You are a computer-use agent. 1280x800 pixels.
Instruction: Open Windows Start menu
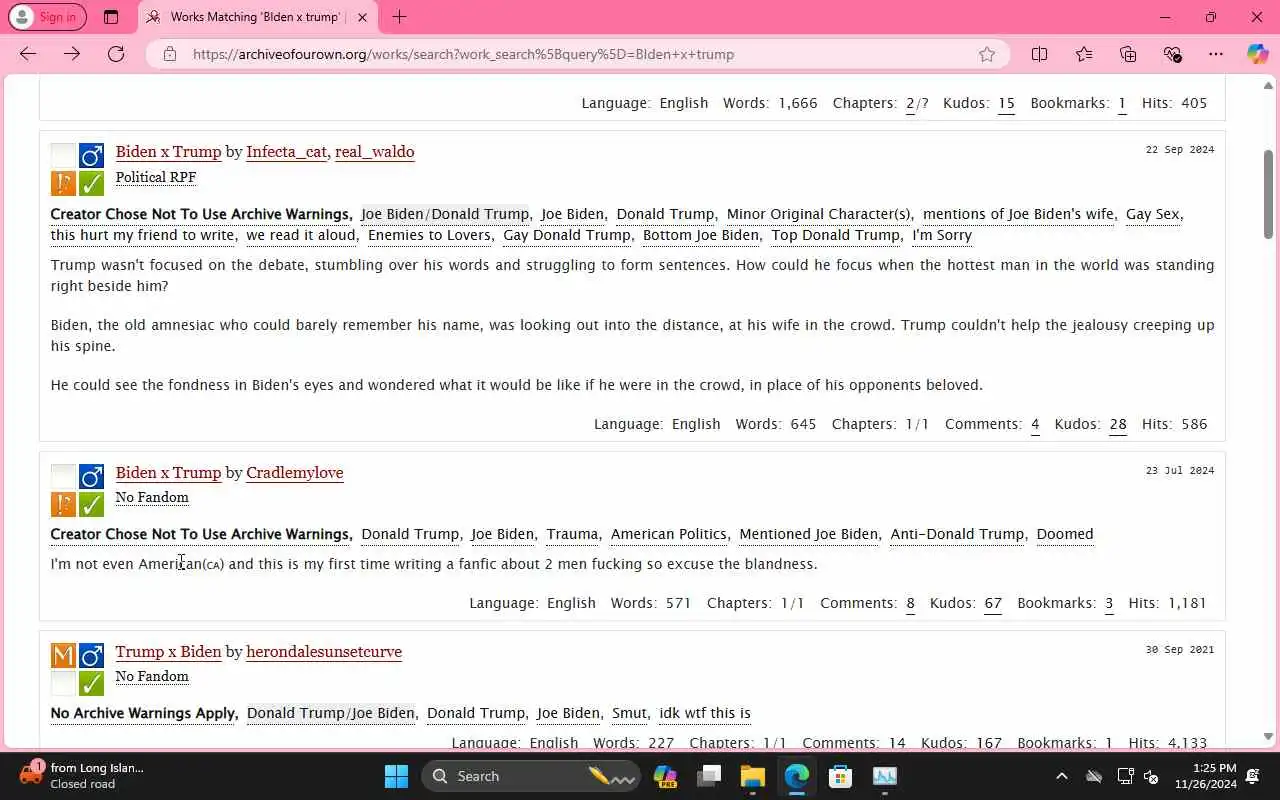(396, 776)
